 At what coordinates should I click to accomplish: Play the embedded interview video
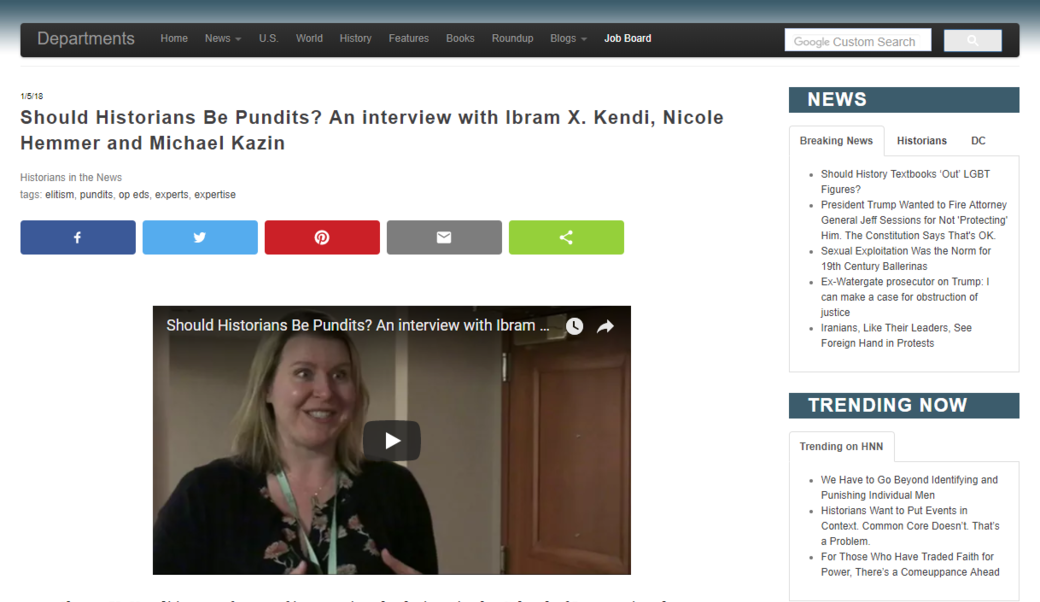tap(391, 441)
